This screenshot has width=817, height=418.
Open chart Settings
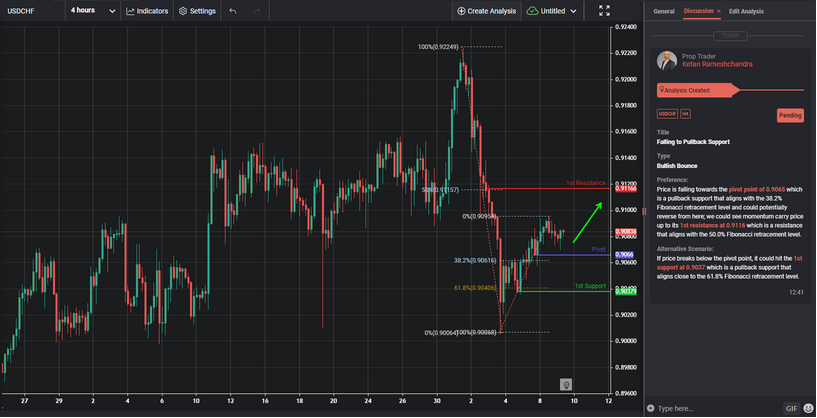(x=197, y=11)
